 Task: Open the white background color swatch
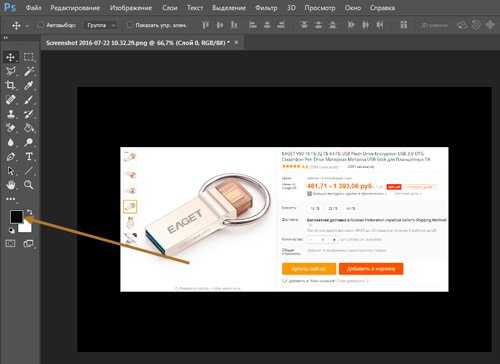[26, 228]
